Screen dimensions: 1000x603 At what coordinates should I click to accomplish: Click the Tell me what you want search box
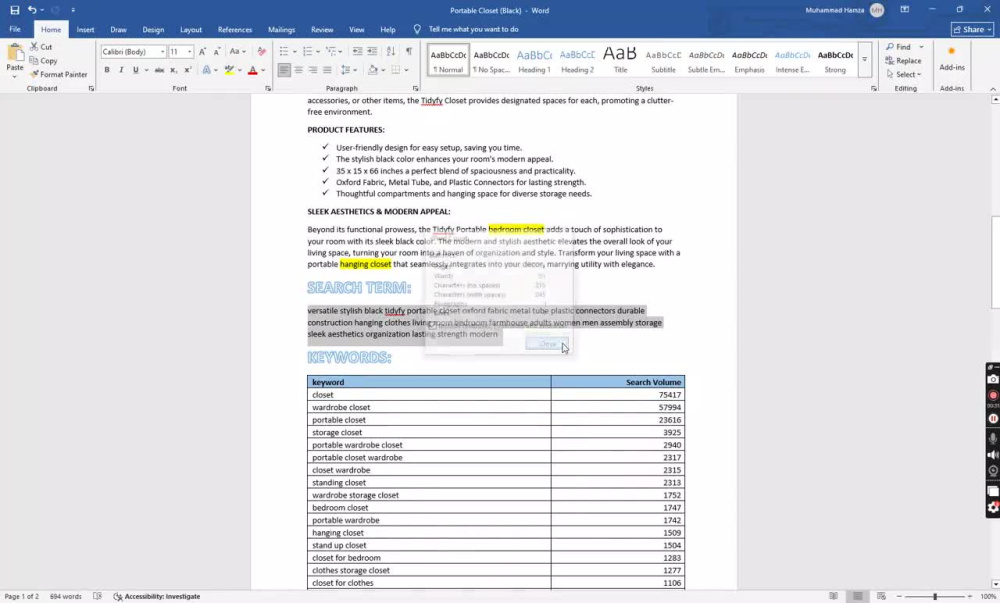474,29
